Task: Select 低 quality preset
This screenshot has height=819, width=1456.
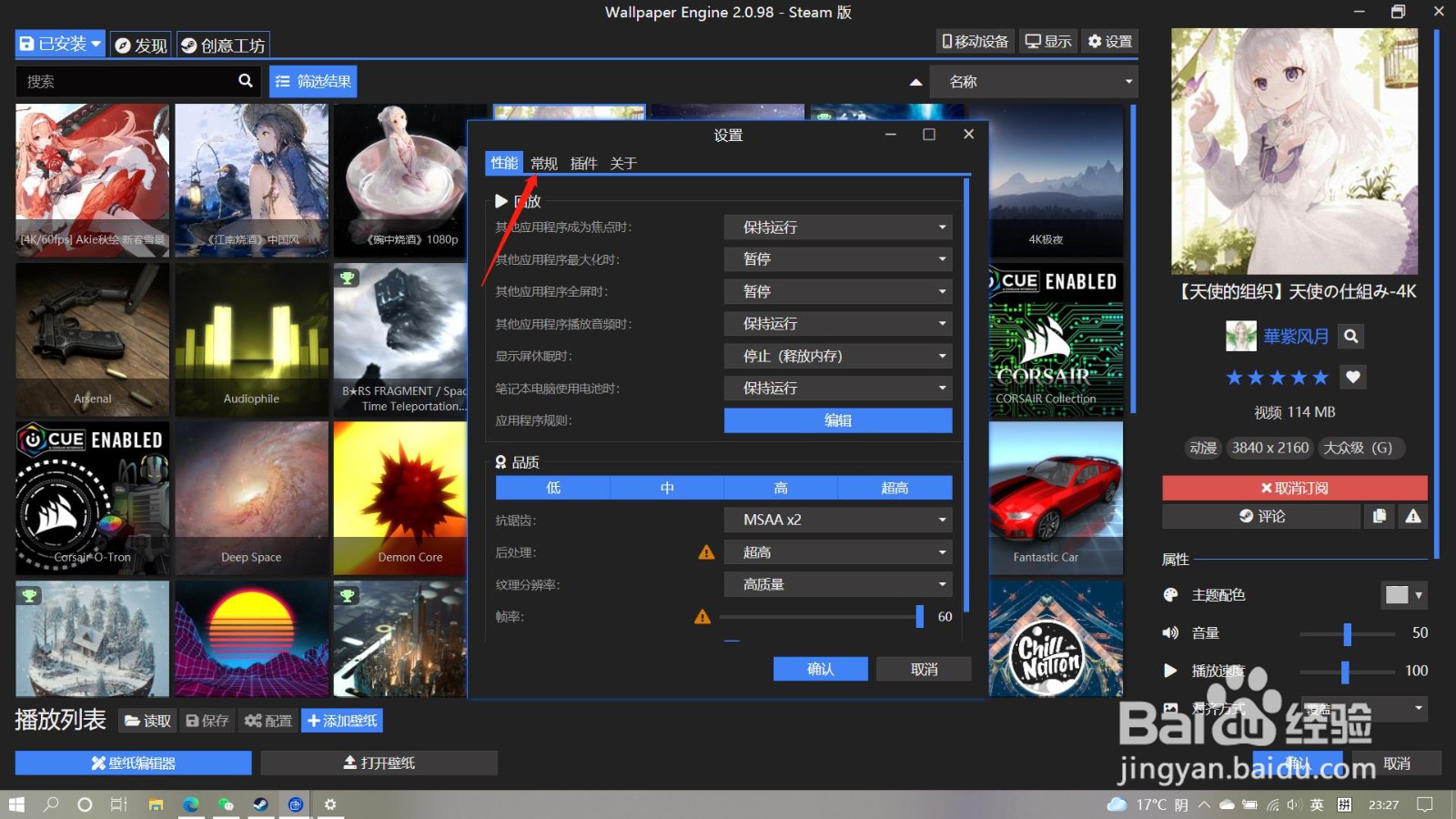Action: click(553, 488)
